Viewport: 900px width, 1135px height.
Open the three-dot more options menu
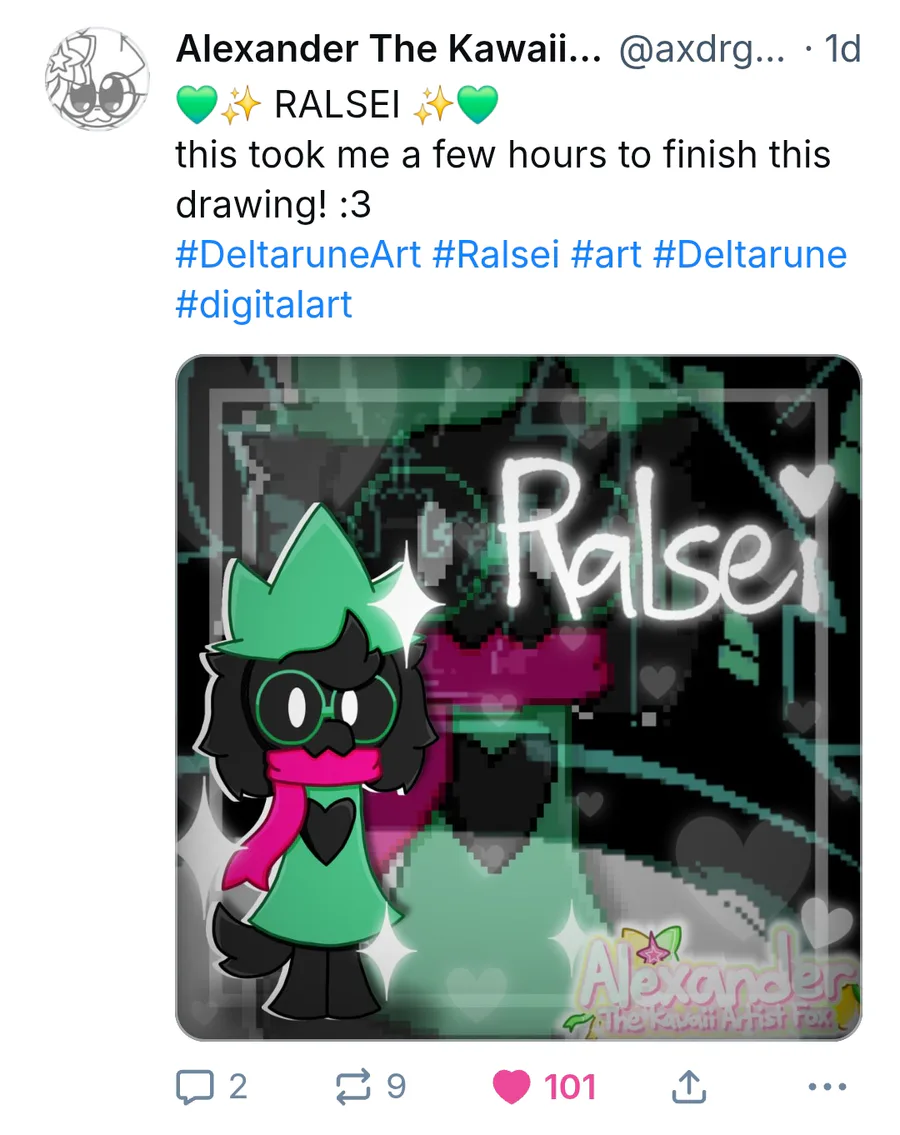click(826, 1087)
